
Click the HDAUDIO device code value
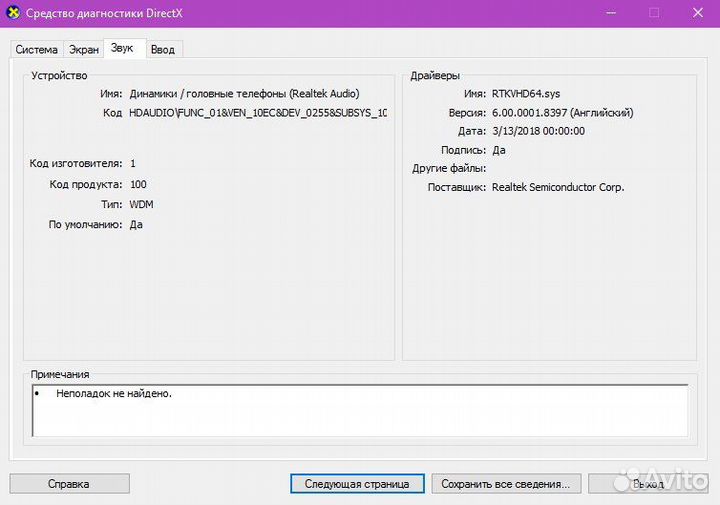click(x=257, y=113)
